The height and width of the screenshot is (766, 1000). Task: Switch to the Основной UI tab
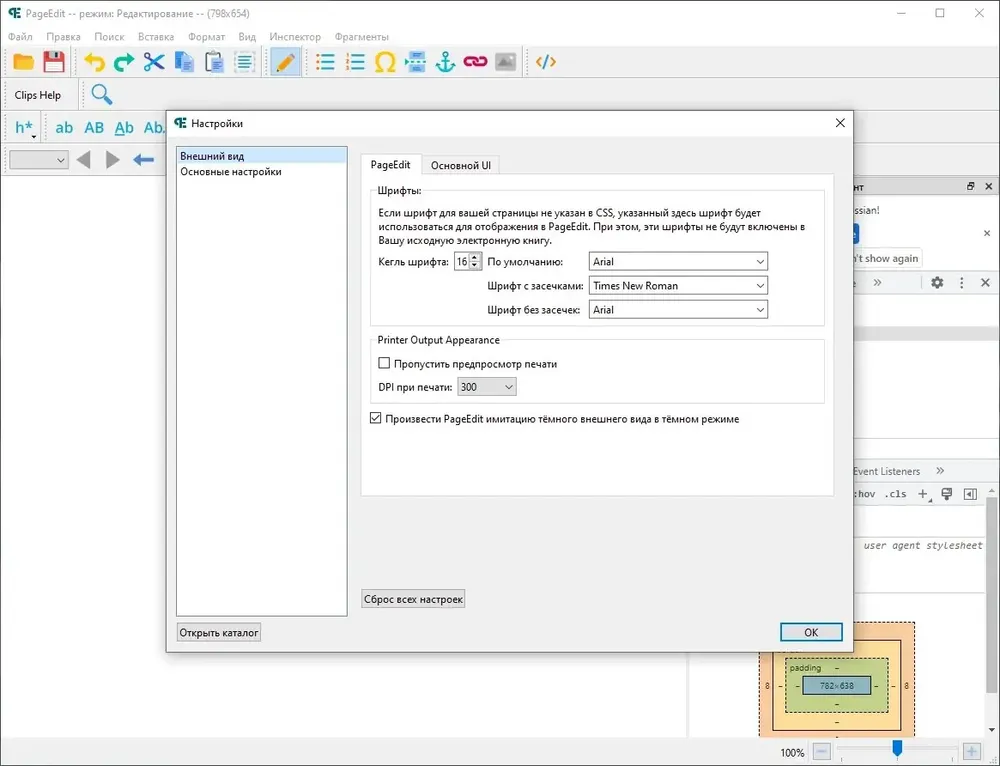(460, 165)
